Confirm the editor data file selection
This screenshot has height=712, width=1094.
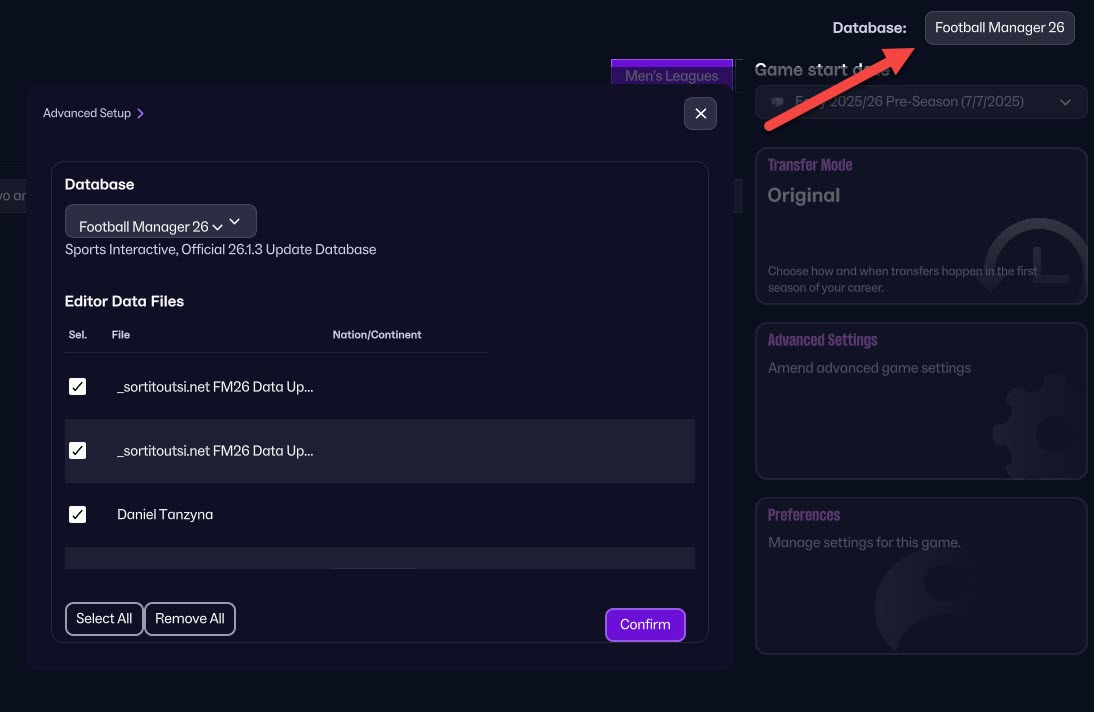[x=645, y=625]
